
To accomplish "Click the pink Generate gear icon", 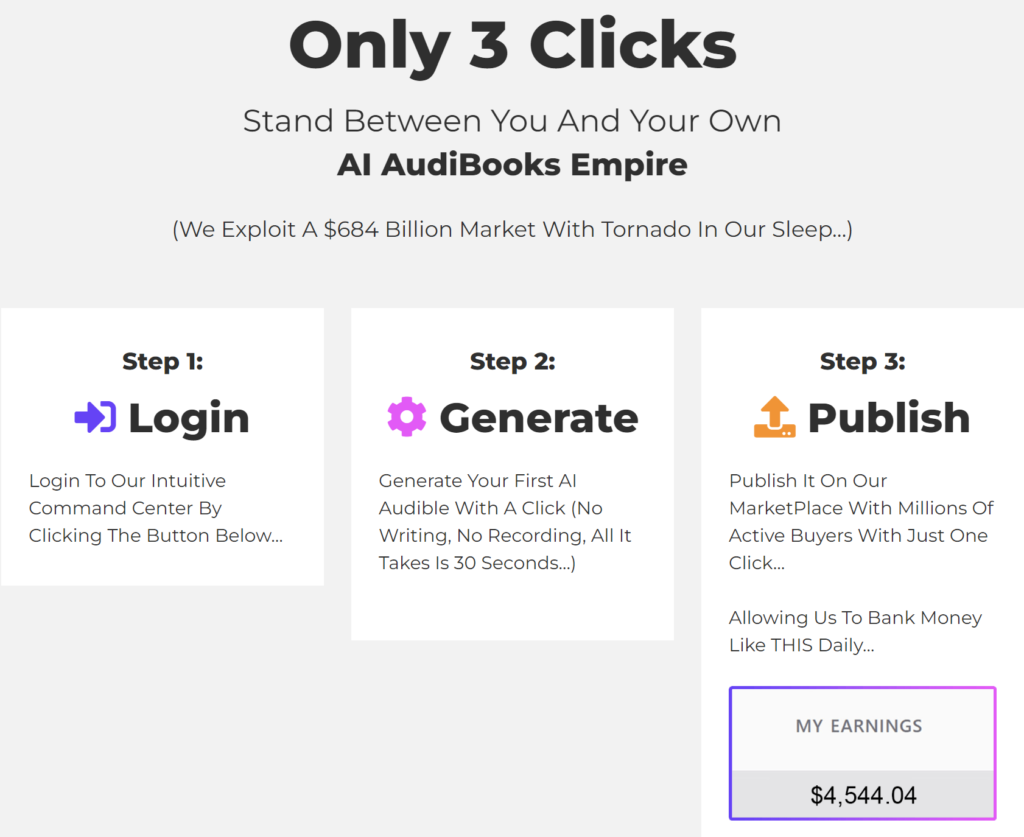I will click(x=407, y=417).
